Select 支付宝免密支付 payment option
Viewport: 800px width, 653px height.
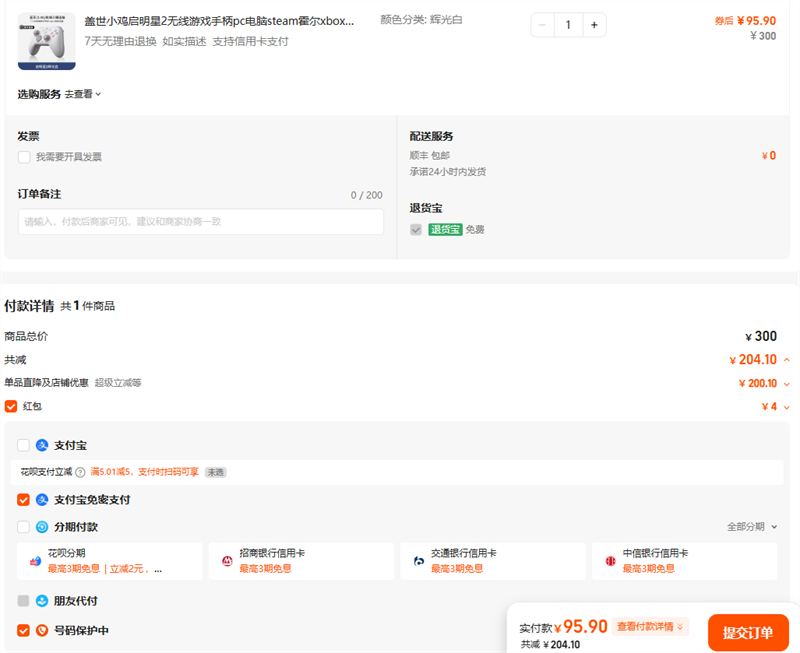click(24, 500)
